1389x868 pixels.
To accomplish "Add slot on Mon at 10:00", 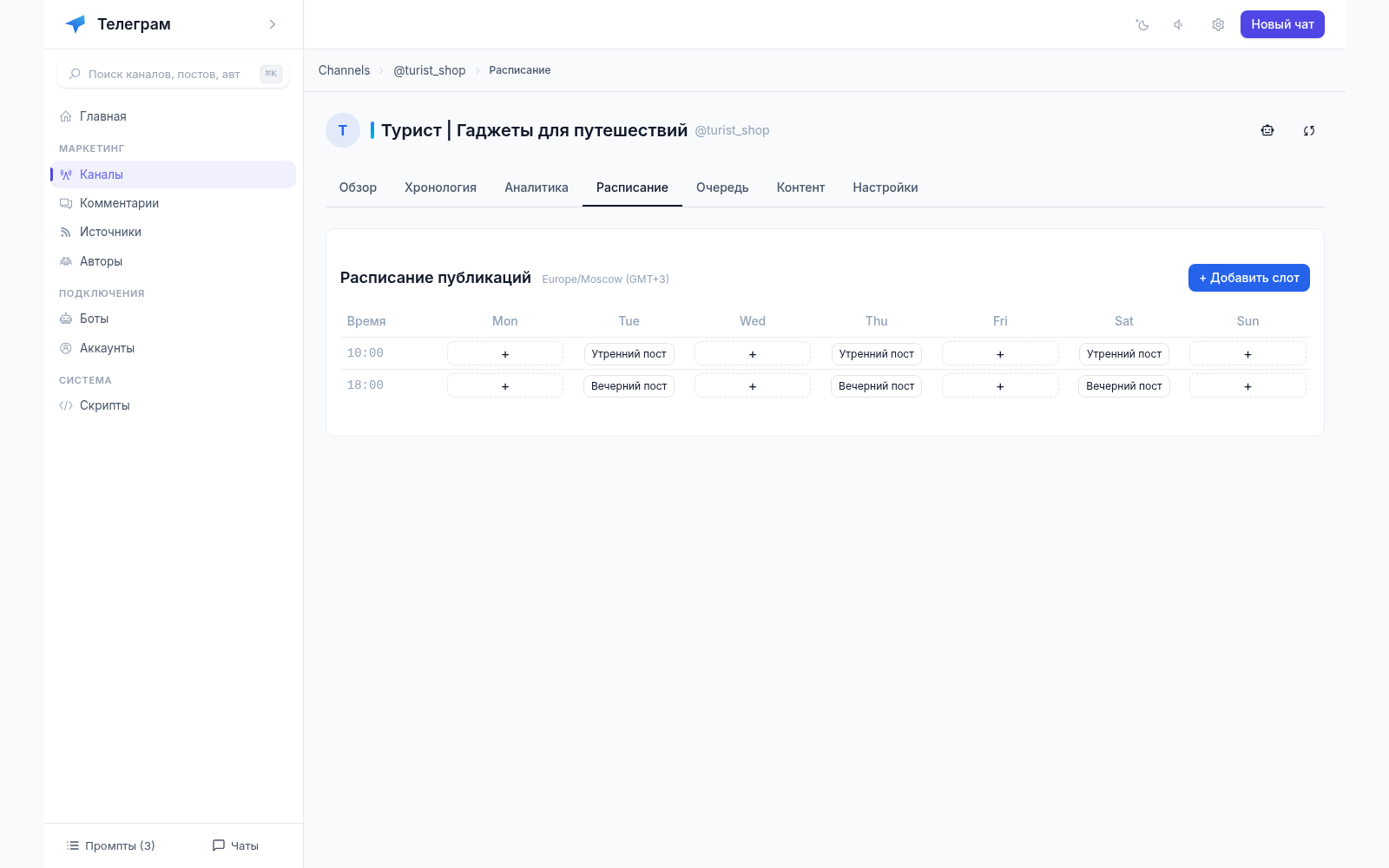I will coord(505,353).
